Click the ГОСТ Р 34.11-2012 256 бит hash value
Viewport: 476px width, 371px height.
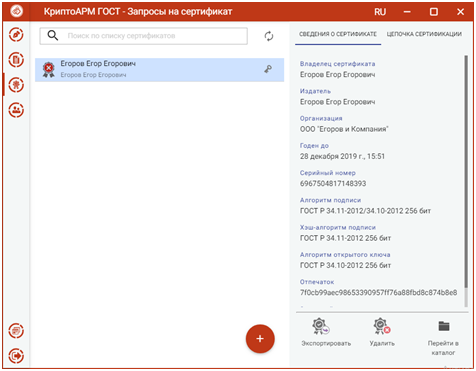point(345,238)
